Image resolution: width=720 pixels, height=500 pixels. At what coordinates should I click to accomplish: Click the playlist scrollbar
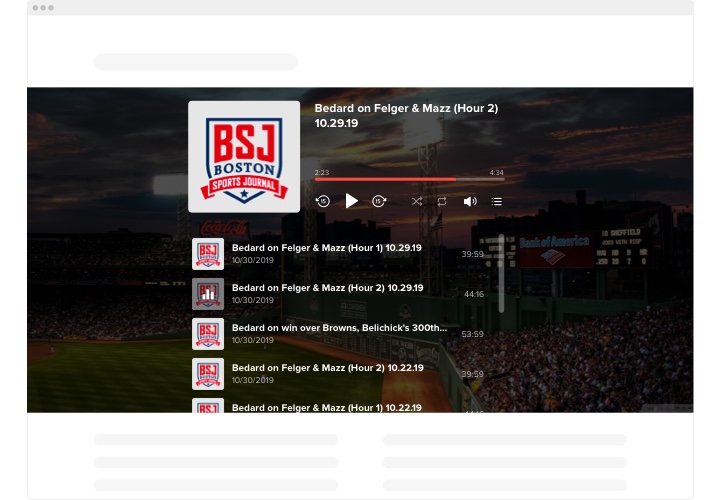[501, 260]
